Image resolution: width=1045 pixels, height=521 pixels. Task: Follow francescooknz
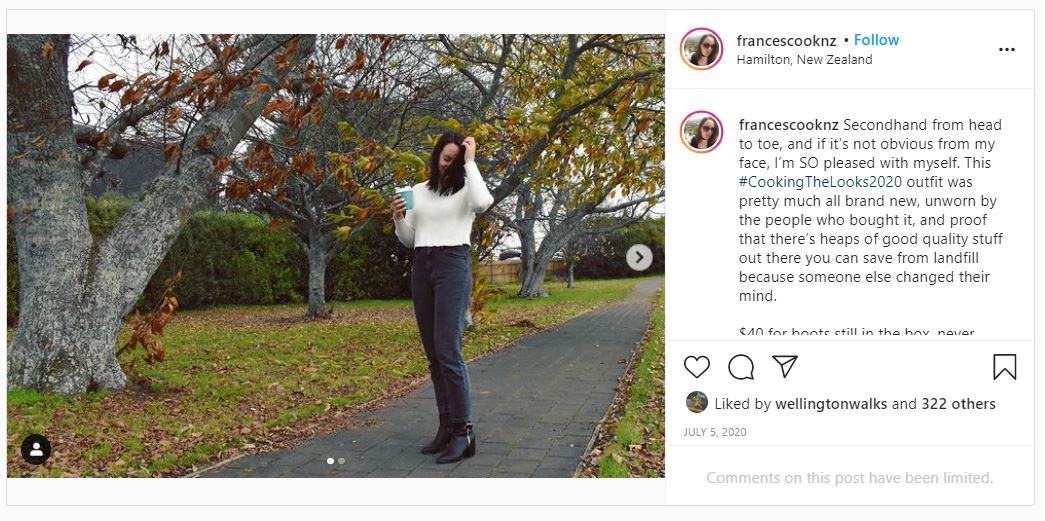(x=876, y=40)
